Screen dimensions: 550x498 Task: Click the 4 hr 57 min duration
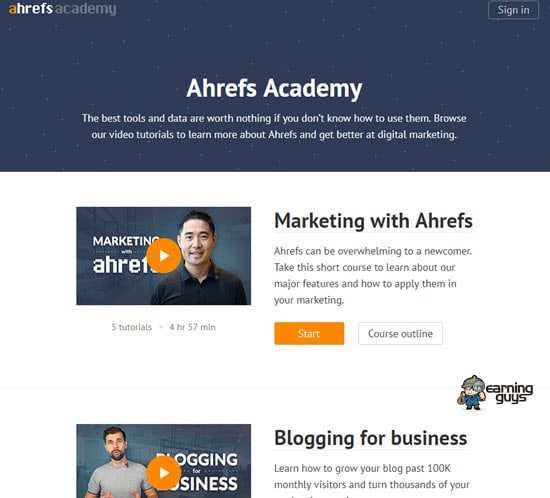tap(192, 327)
